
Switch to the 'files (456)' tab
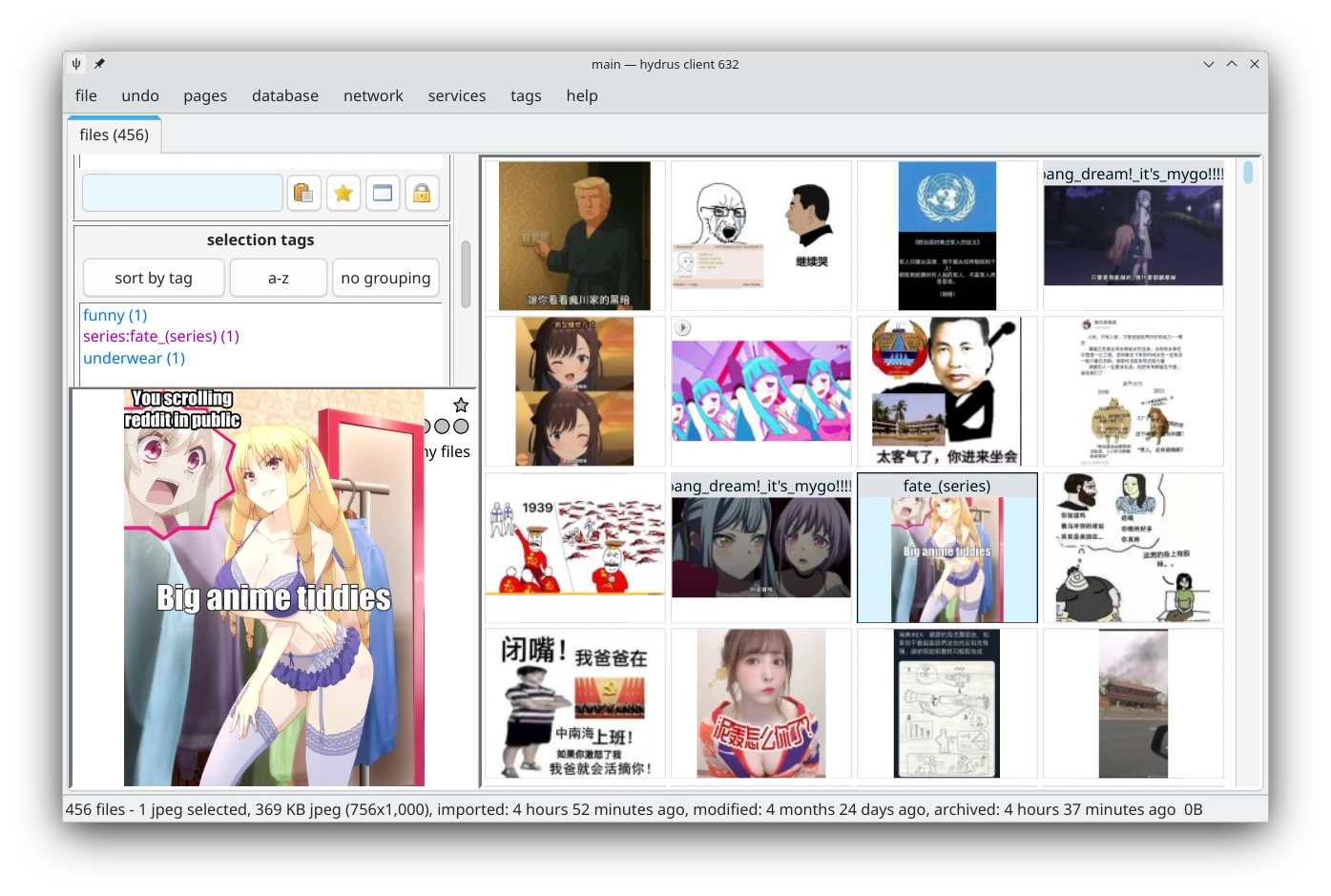(x=114, y=135)
